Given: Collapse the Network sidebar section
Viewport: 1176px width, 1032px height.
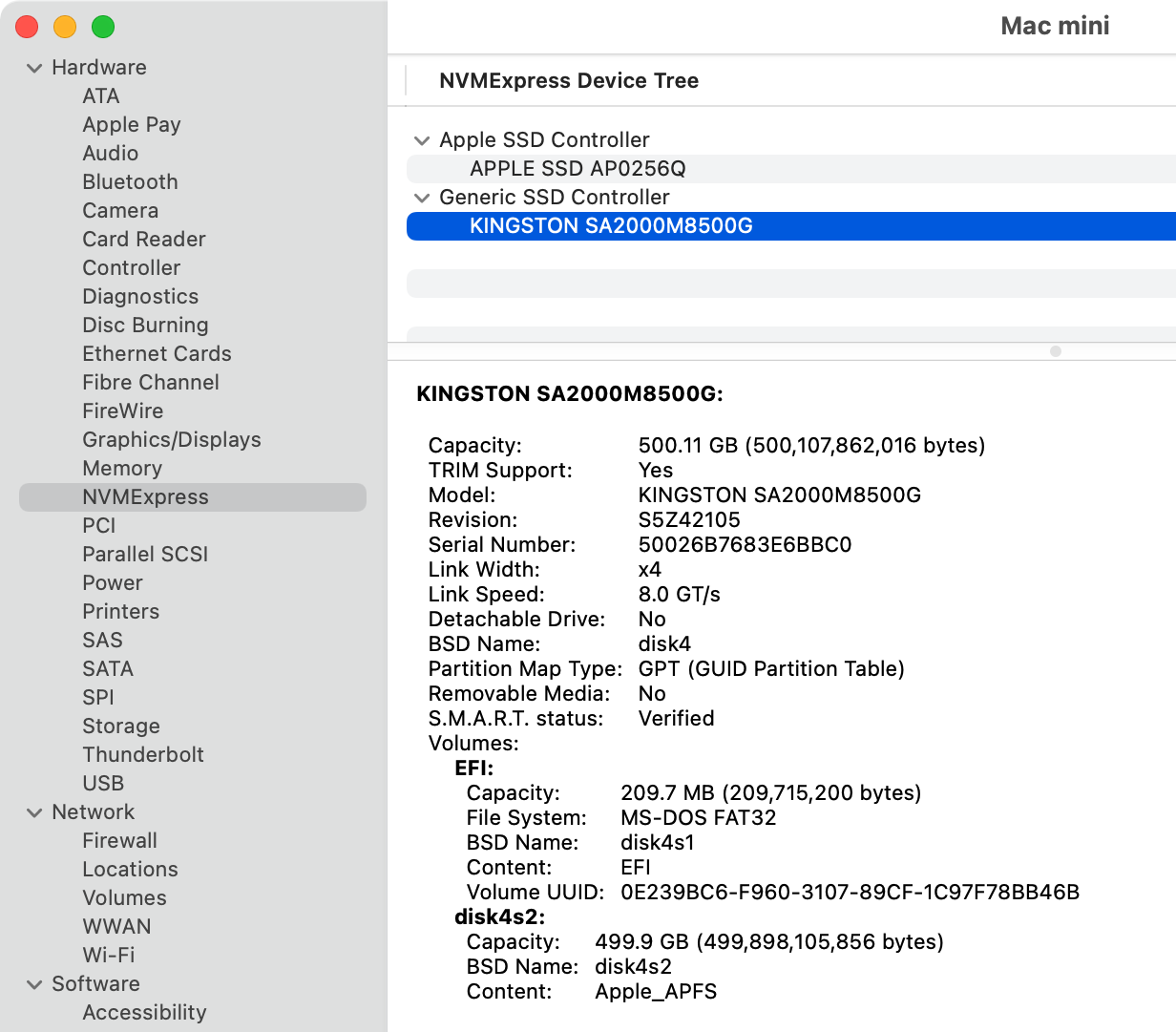Looking at the screenshot, I should [35, 813].
